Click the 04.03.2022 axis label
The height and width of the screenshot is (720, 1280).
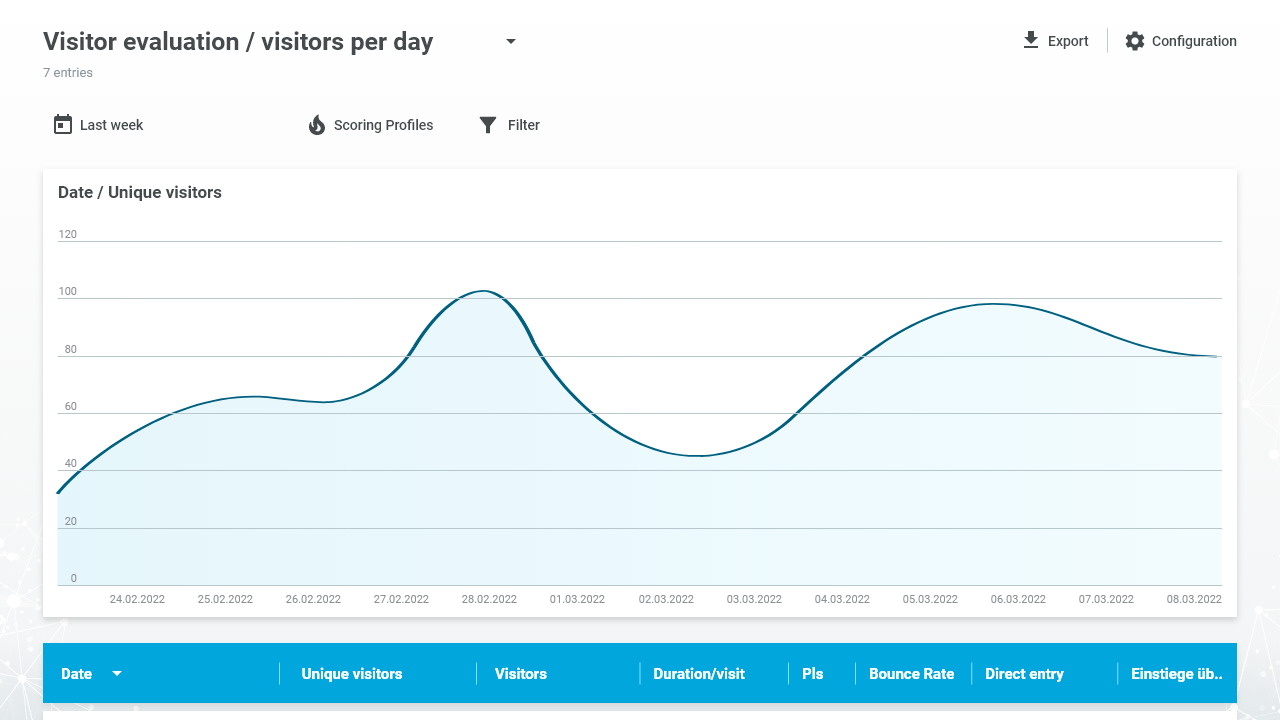[x=842, y=599]
